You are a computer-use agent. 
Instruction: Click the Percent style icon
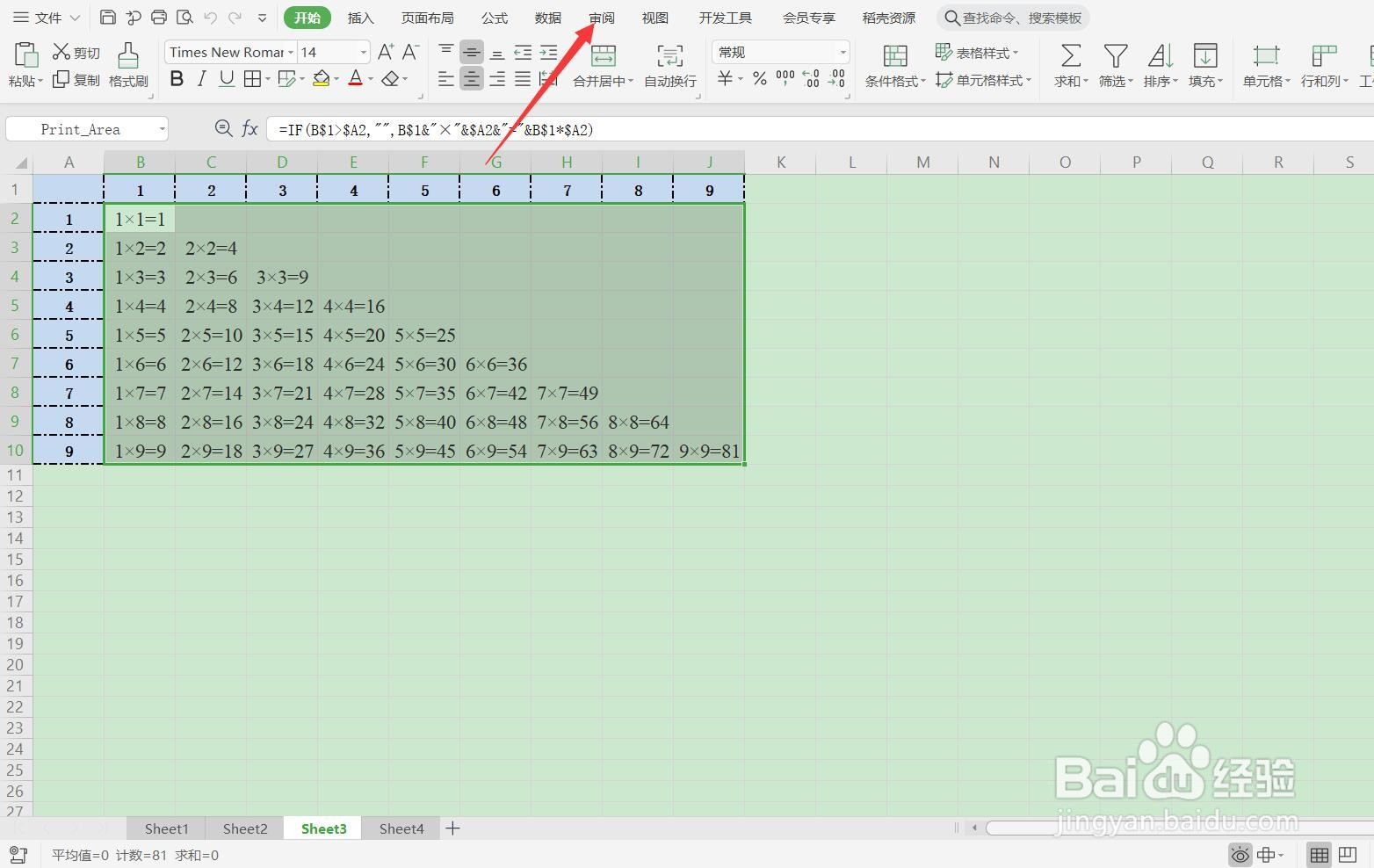(760, 79)
